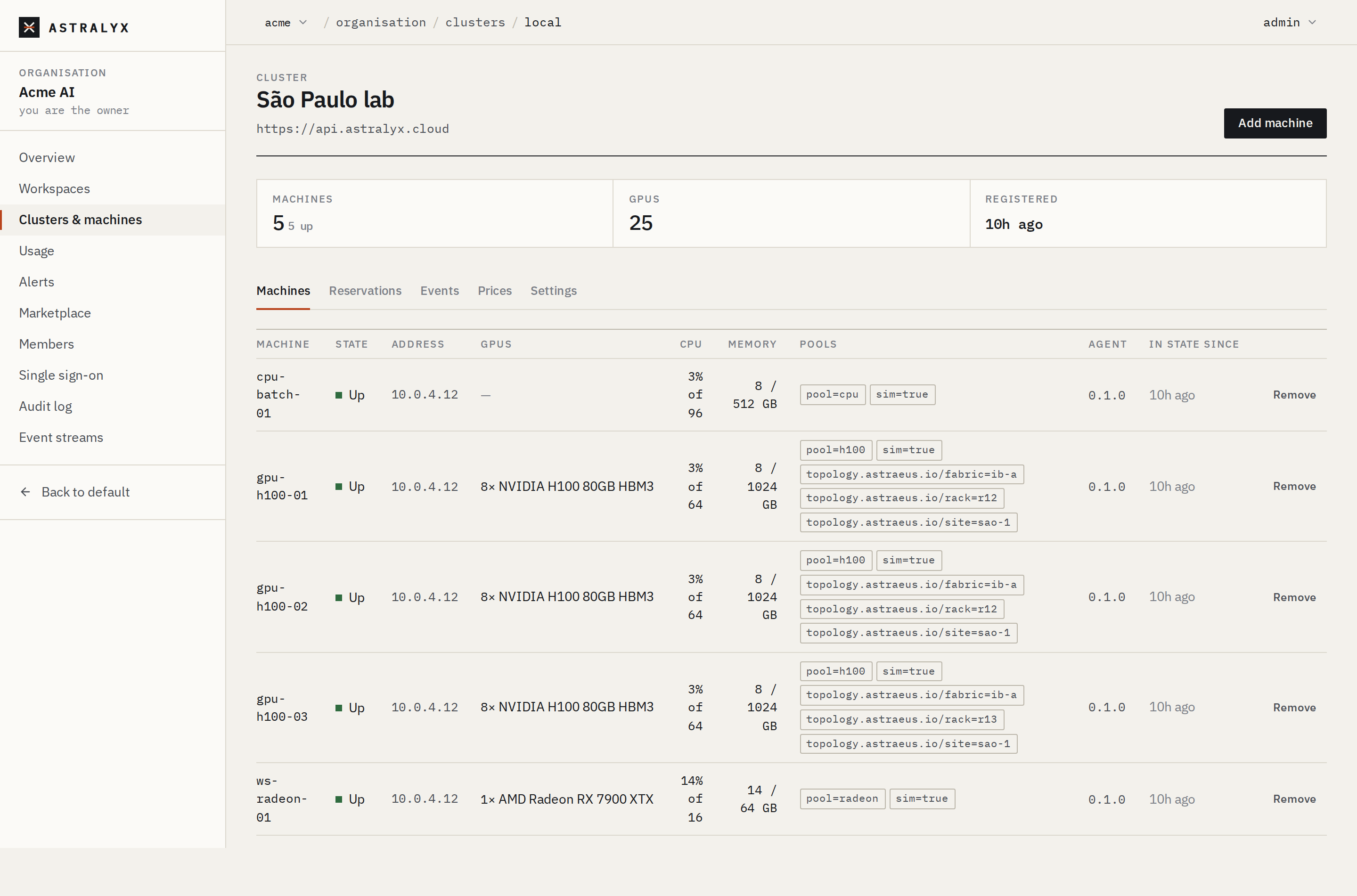
Task: Click the IN STATE SINCE column header
Action: pyautogui.click(x=1194, y=344)
